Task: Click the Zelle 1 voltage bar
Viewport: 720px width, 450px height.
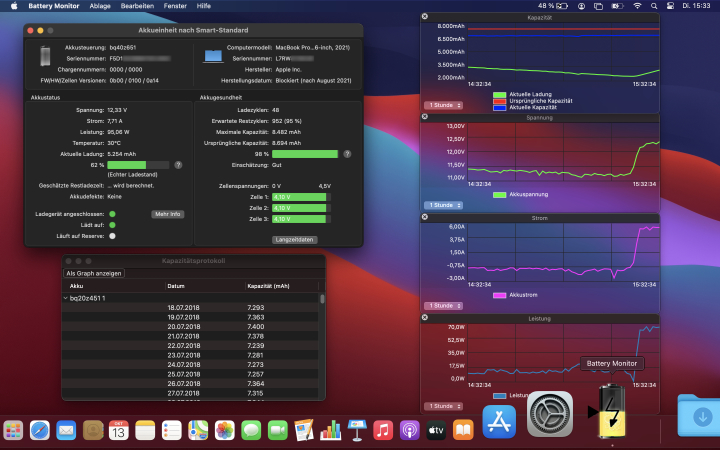Action: coord(301,197)
